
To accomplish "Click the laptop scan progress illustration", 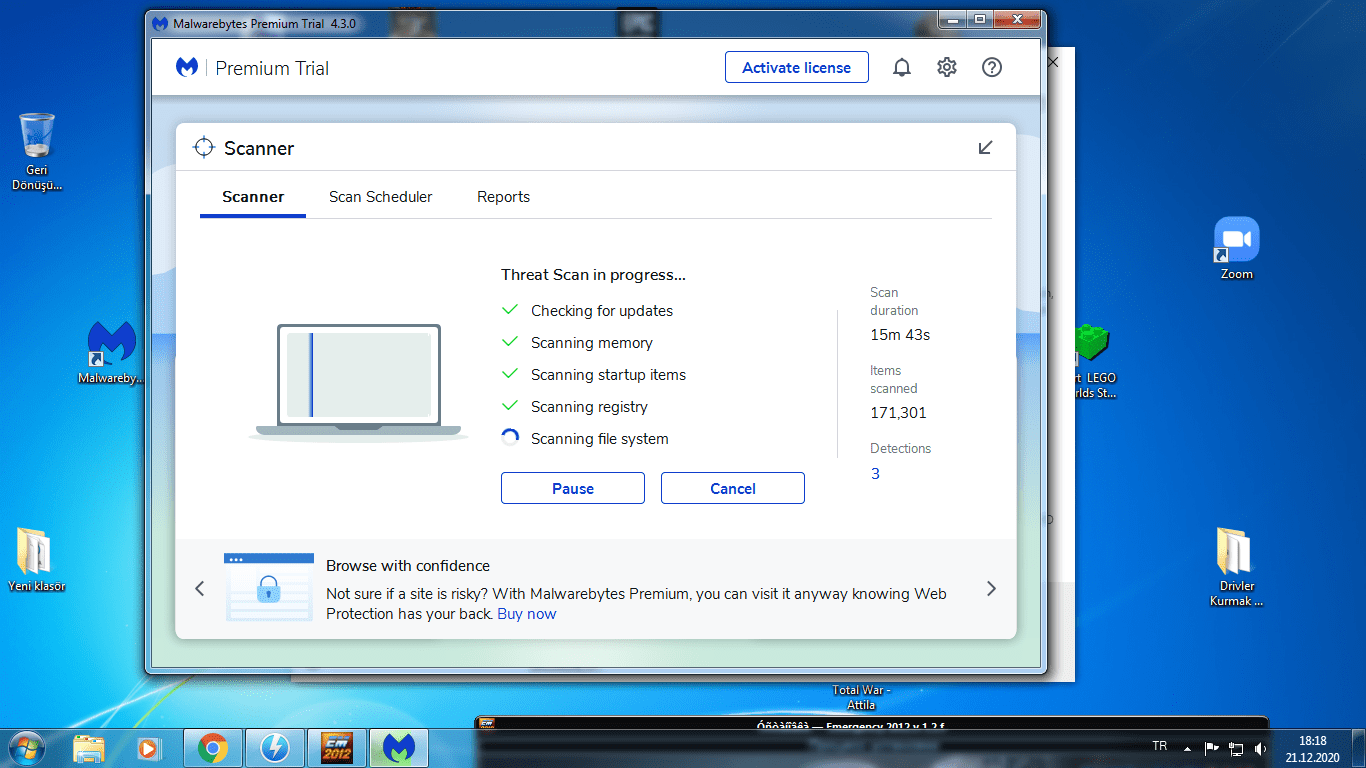I will tap(358, 382).
